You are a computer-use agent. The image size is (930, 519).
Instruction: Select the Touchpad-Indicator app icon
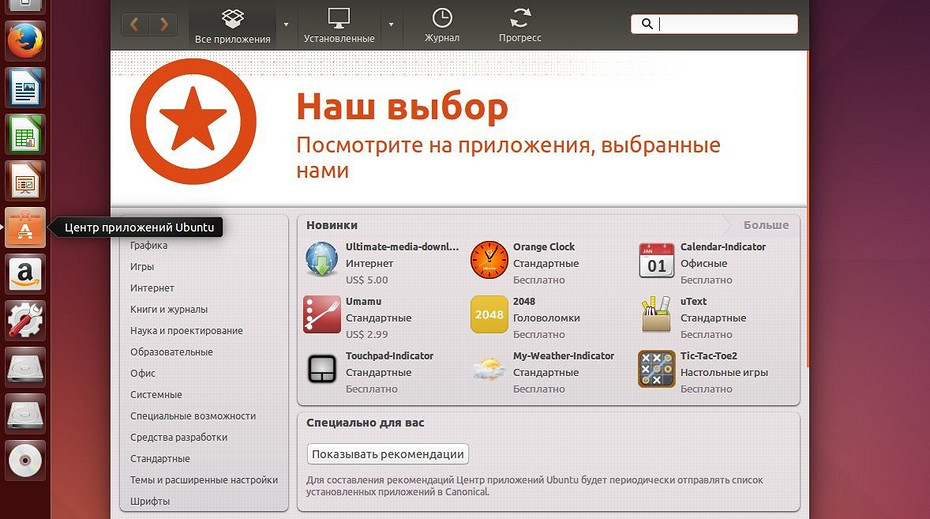pyautogui.click(x=322, y=369)
